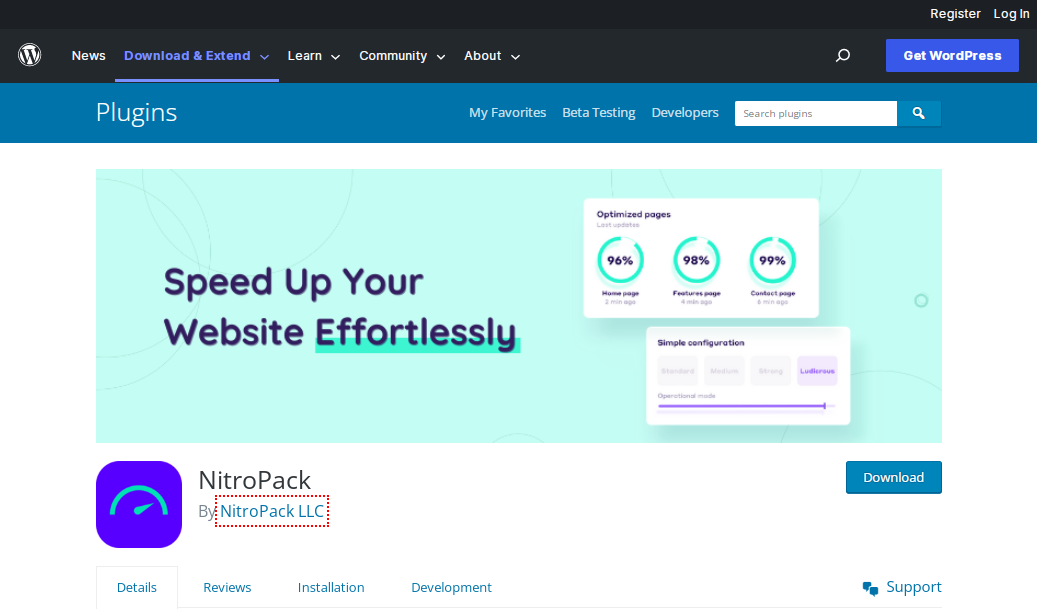Click the Search plugins input field
1037x615 pixels.
(x=815, y=113)
